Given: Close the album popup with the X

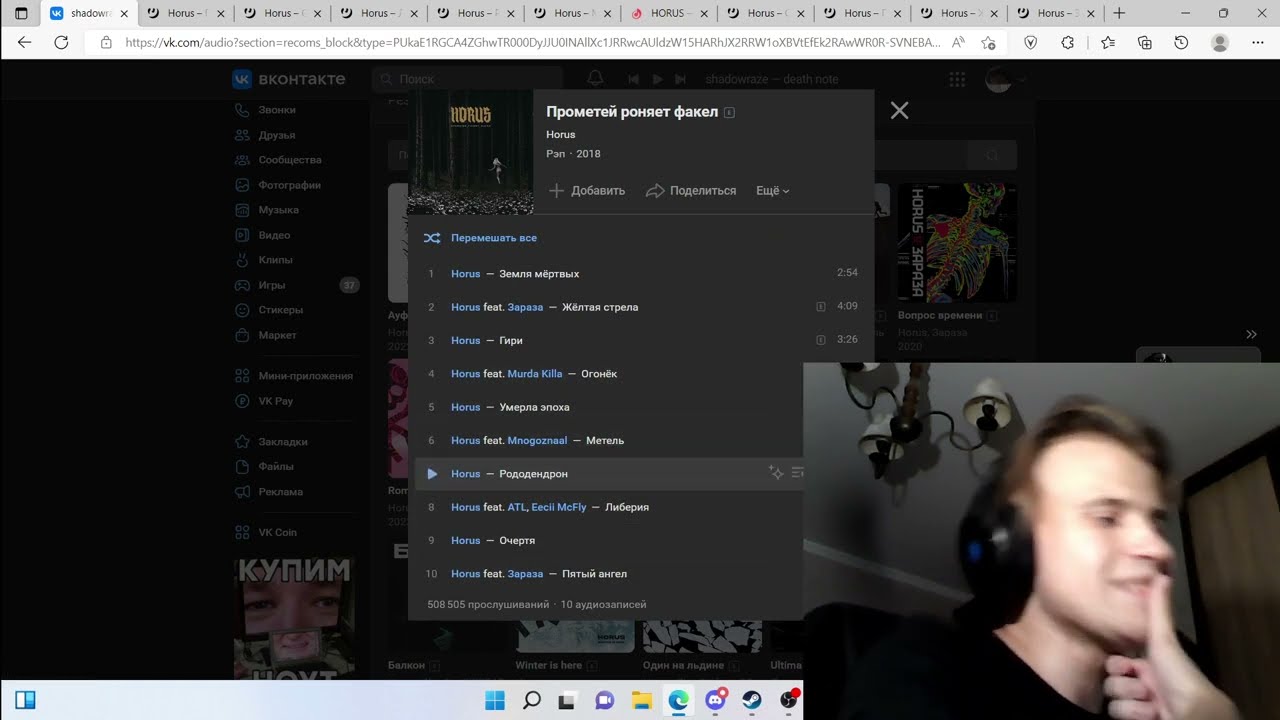Looking at the screenshot, I should pos(899,111).
